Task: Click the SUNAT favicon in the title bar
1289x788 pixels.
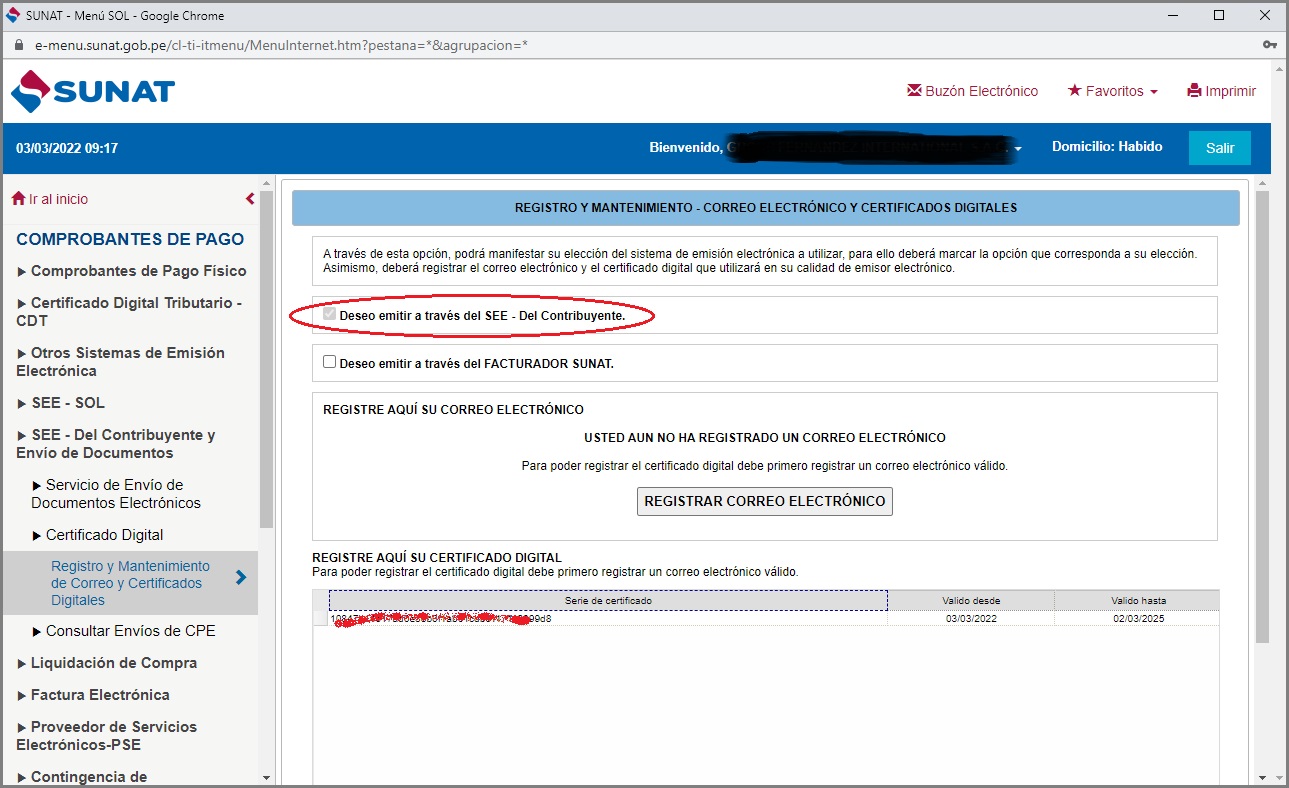Action: (x=13, y=15)
